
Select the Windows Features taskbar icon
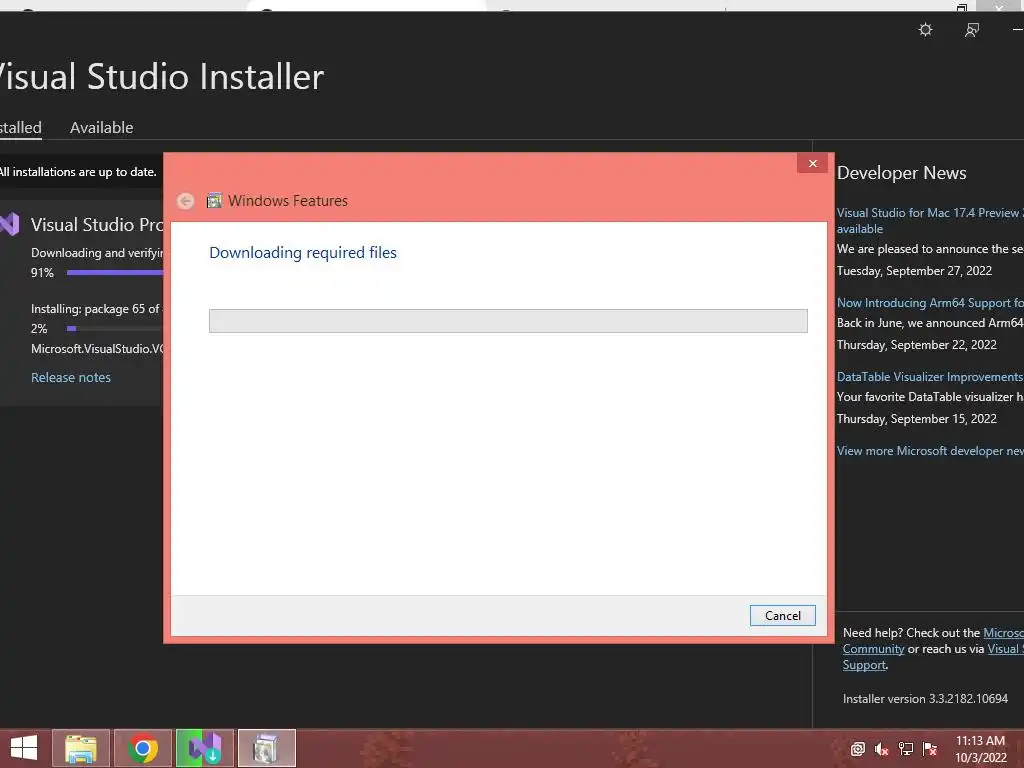(x=266, y=748)
